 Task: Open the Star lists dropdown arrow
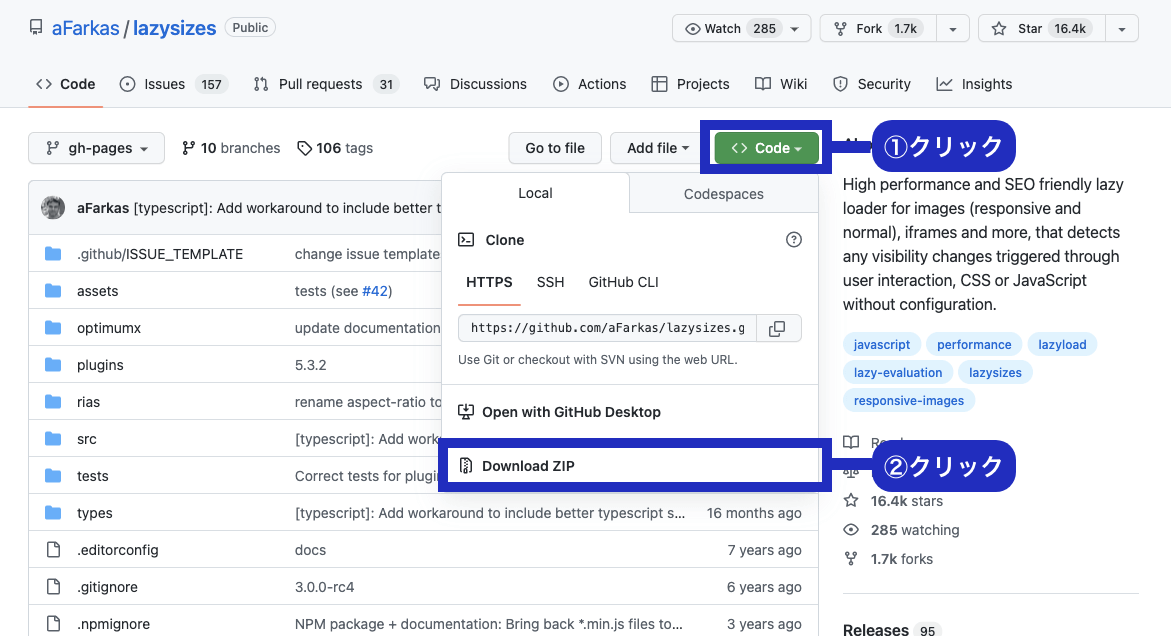pos(1122,28)
